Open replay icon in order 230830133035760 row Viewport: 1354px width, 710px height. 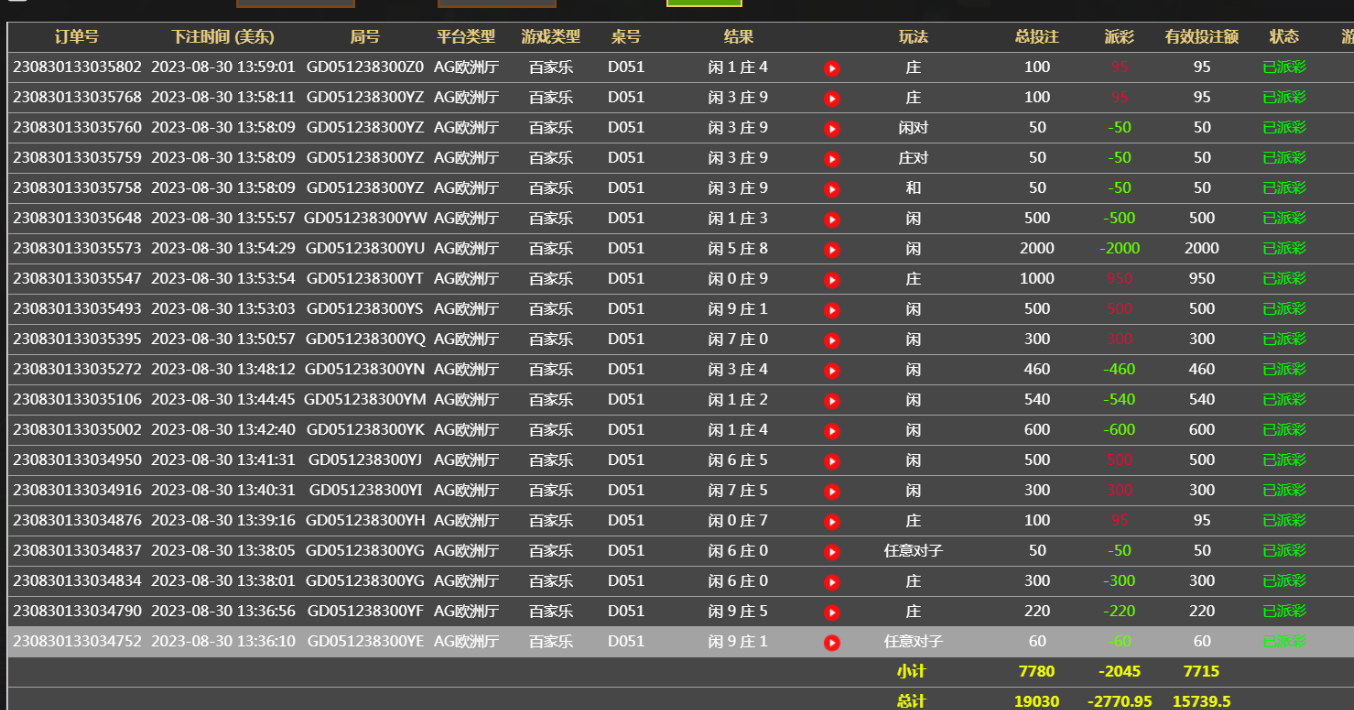point(832,128)
